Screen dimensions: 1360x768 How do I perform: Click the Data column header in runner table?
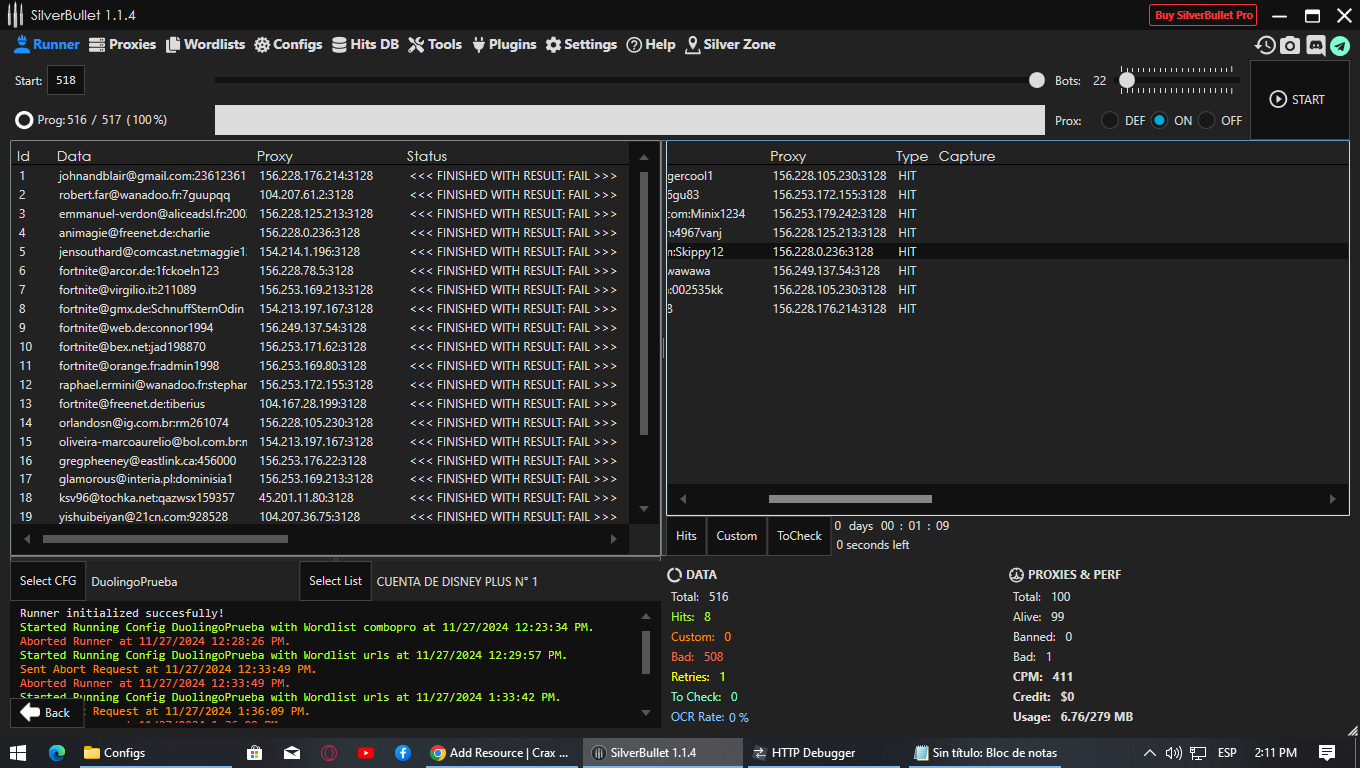pos(74,156)
